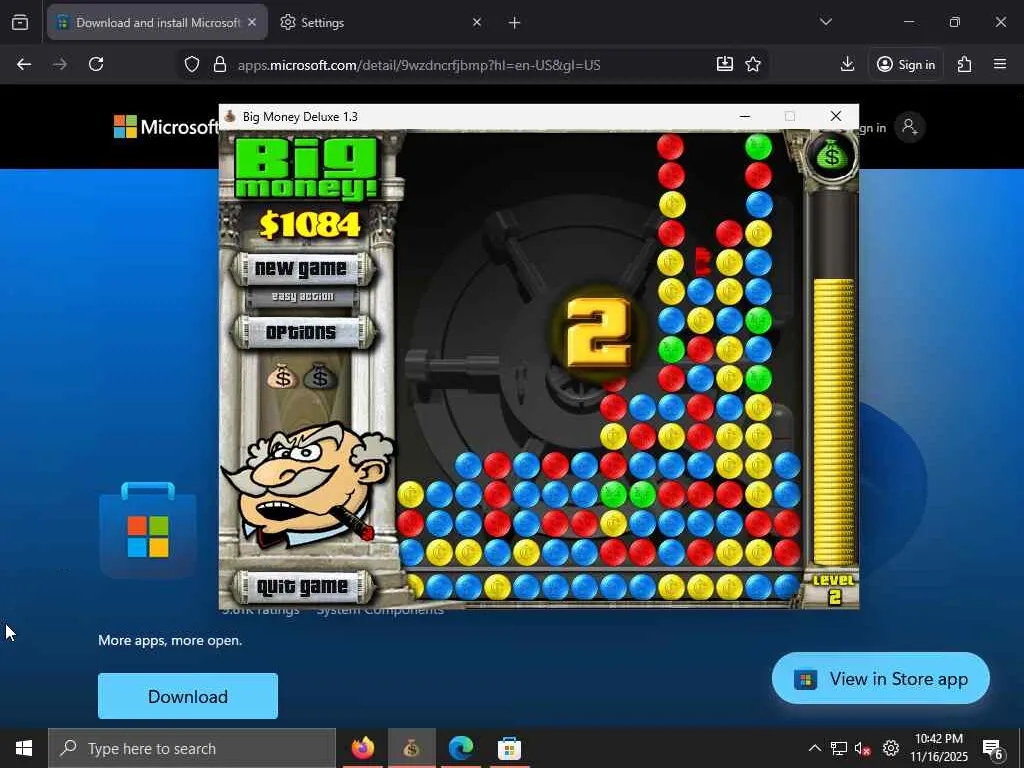Click the Microsoft Store bag thumbnail
This screenshot has height=768, width=1024.
pos(148,530)
